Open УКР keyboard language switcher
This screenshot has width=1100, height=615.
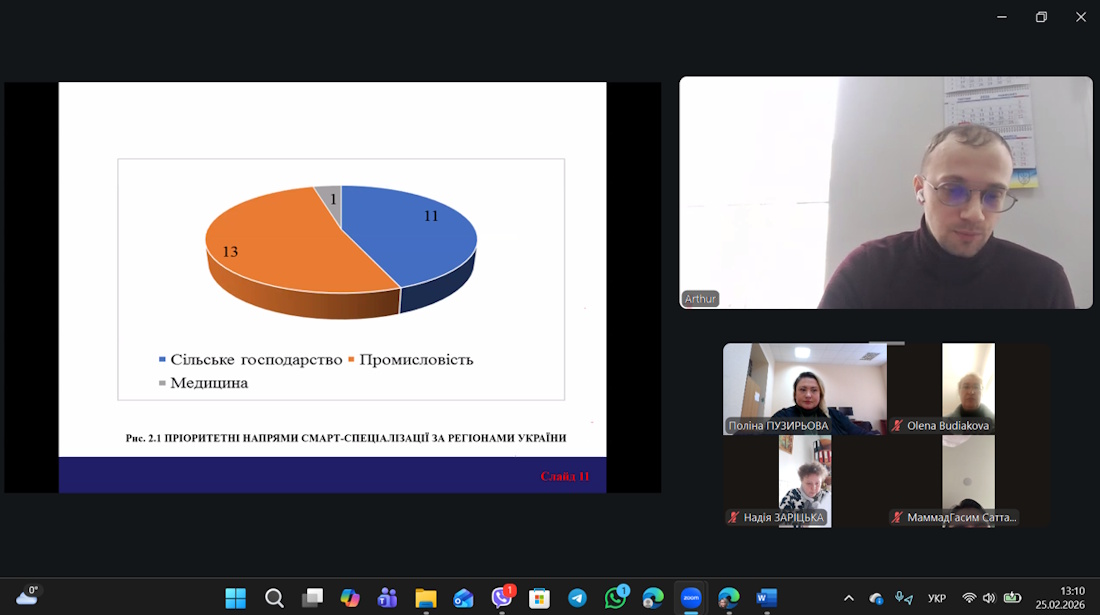tap(937, 598)
